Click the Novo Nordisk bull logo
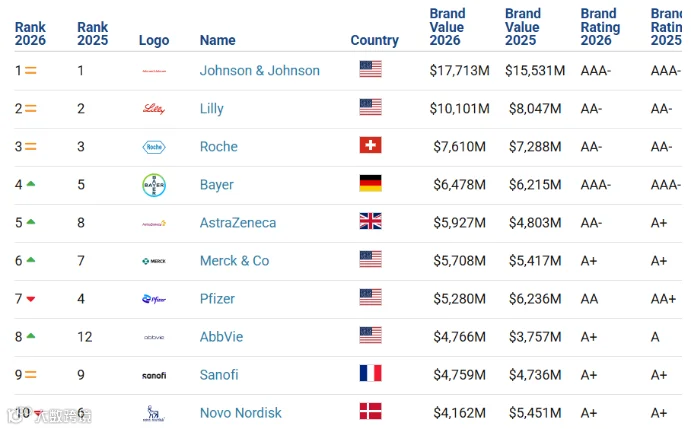This screenshot has height=430, width=692. [154, 413]
